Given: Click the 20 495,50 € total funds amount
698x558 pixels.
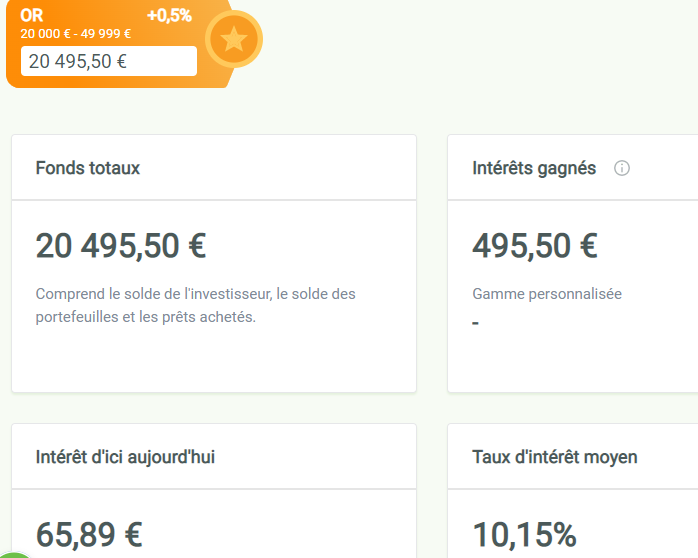Looking at the screenshot, I should click(x=121, y=246).
